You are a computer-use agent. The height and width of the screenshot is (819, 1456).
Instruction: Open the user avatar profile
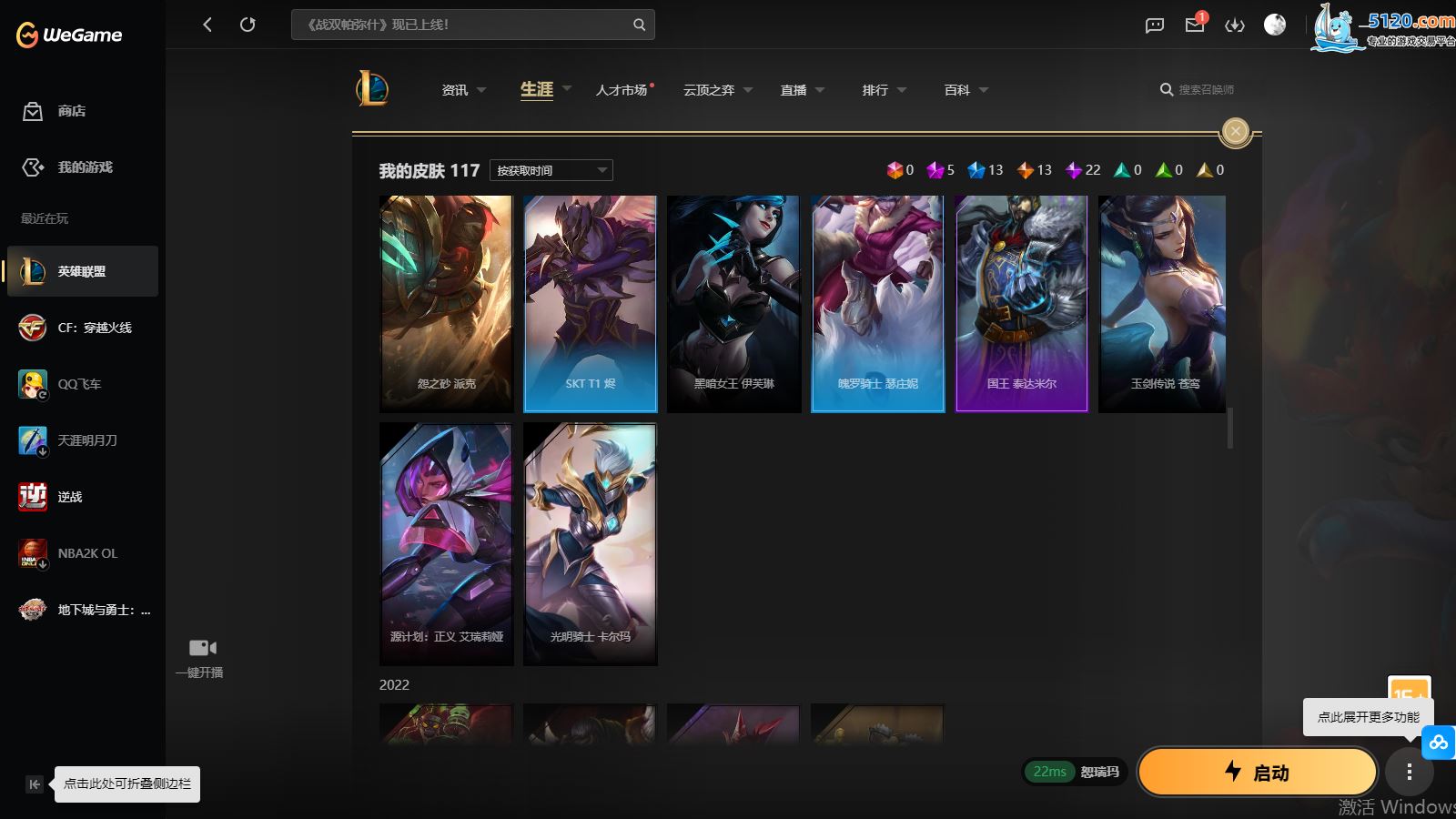[x=1275, y=25]
